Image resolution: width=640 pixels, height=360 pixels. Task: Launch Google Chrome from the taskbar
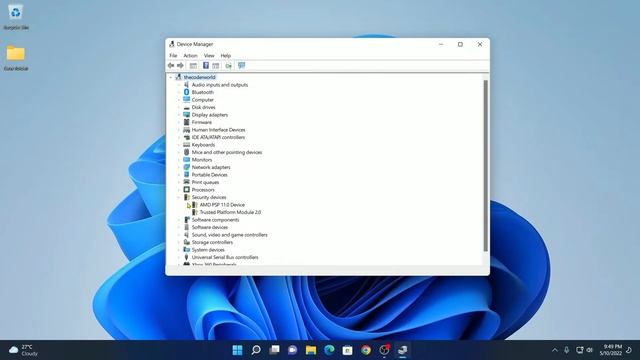(366, 350)
